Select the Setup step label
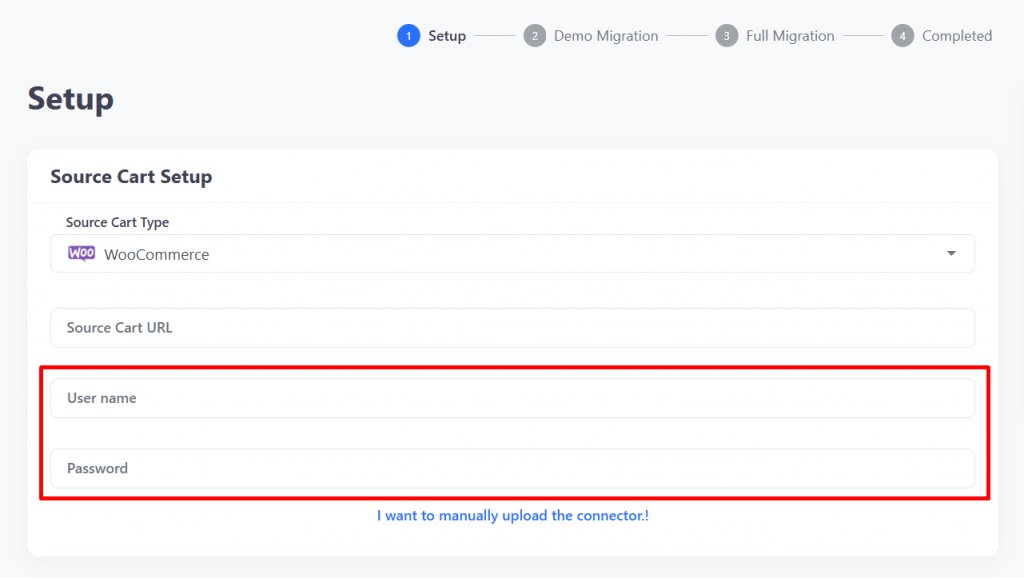Screen dimensions: 1024x578 pyautogui.click(x=447, y=36)
